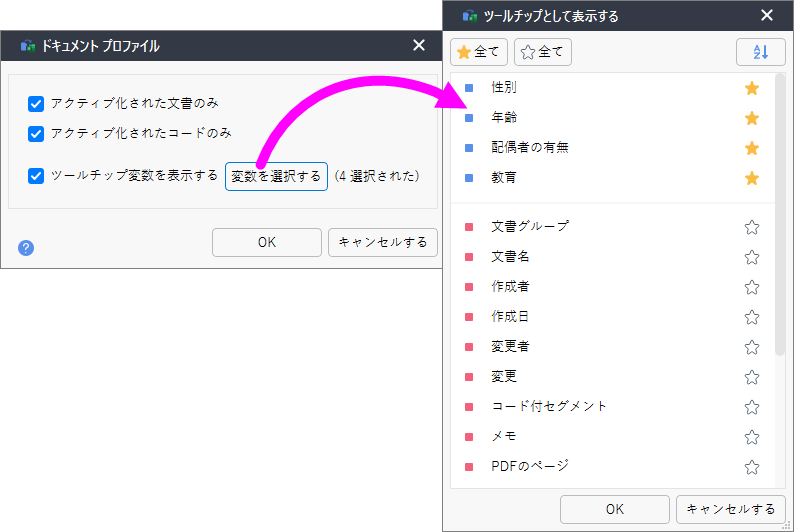Star the 変更 variable
The width and height of the screenshot is (794, 532).
[751, 377]
